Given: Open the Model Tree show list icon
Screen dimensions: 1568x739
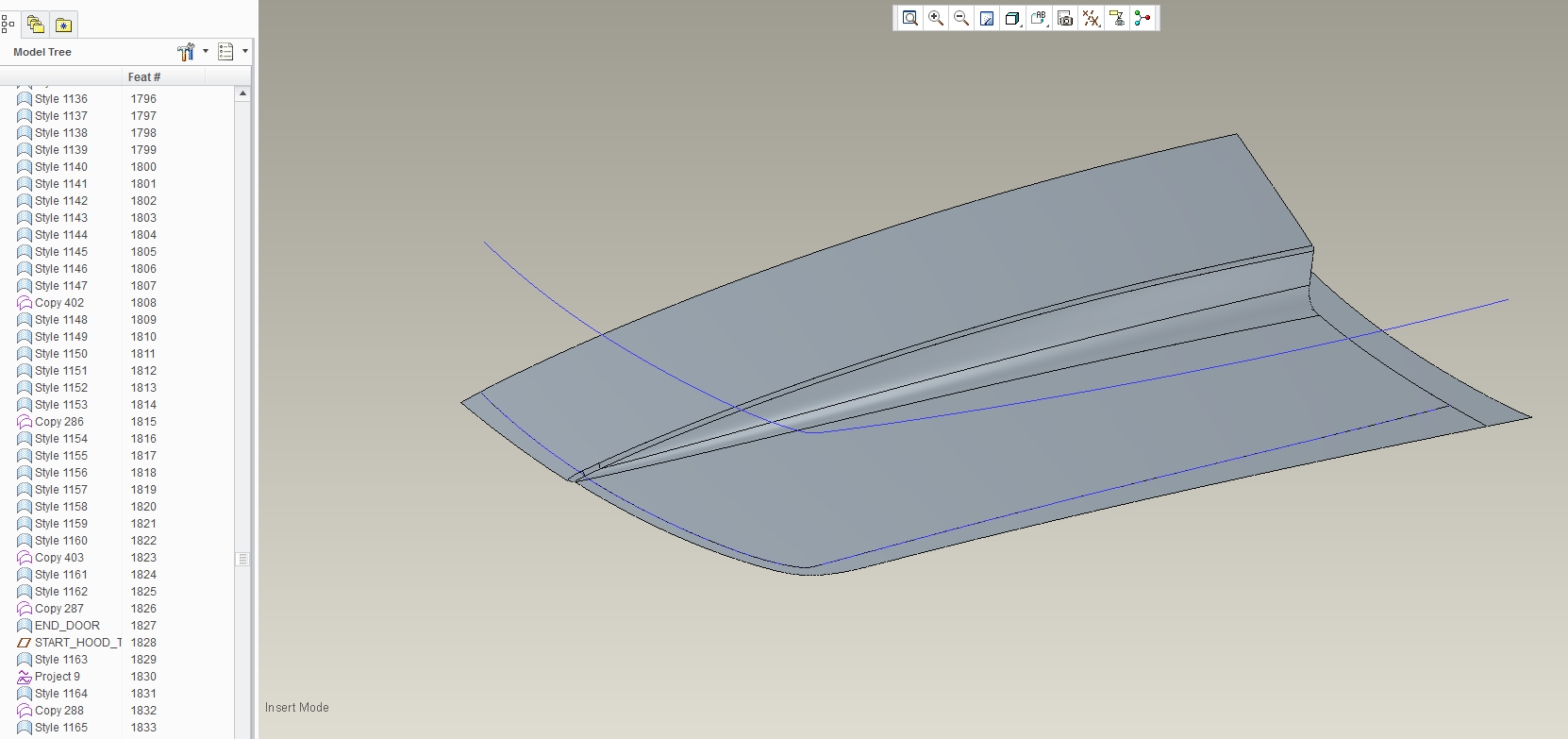Looking at the screenshot, I should point(225,52).
